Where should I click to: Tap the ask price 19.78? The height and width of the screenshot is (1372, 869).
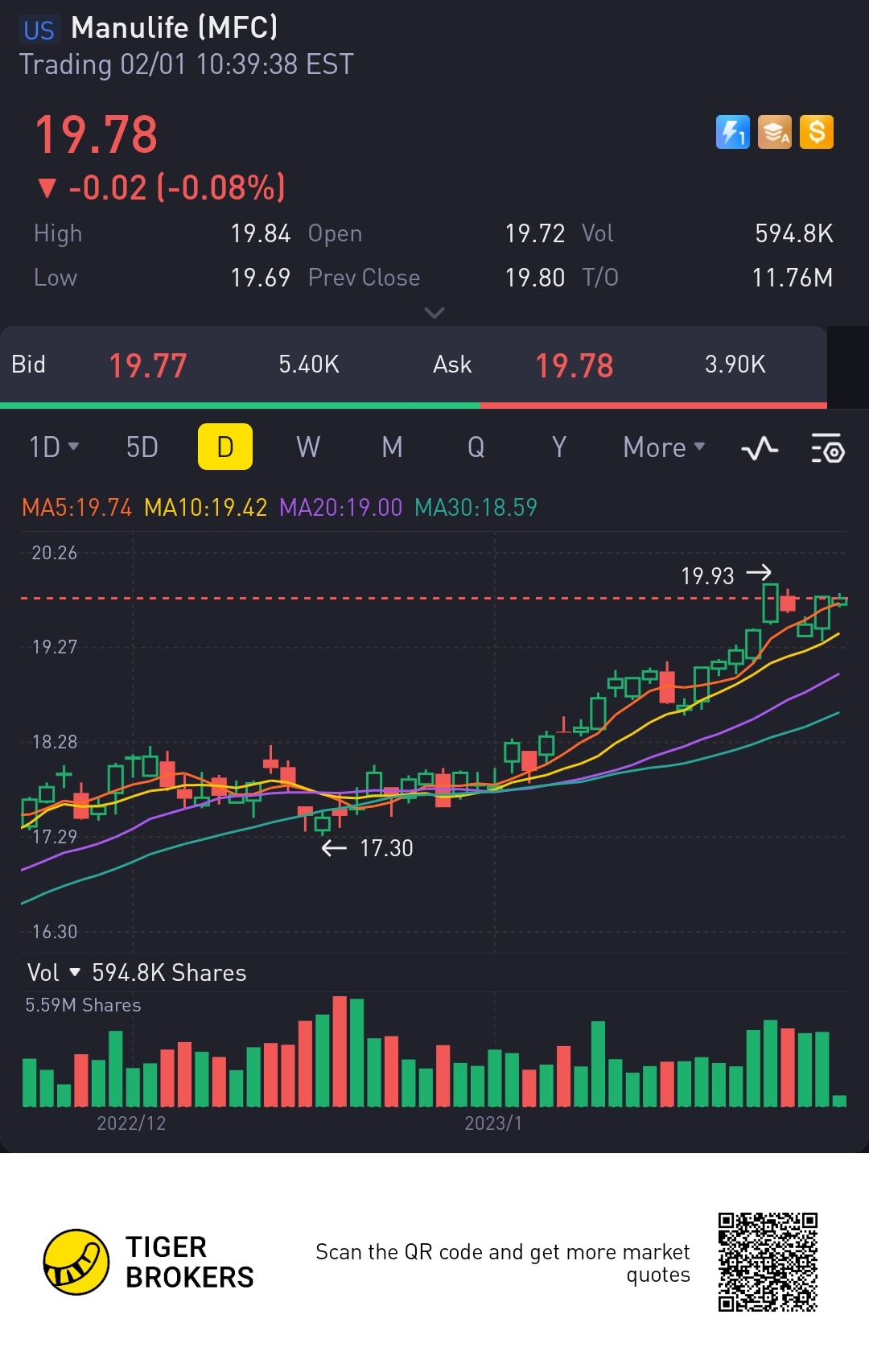tap(575, 366)
